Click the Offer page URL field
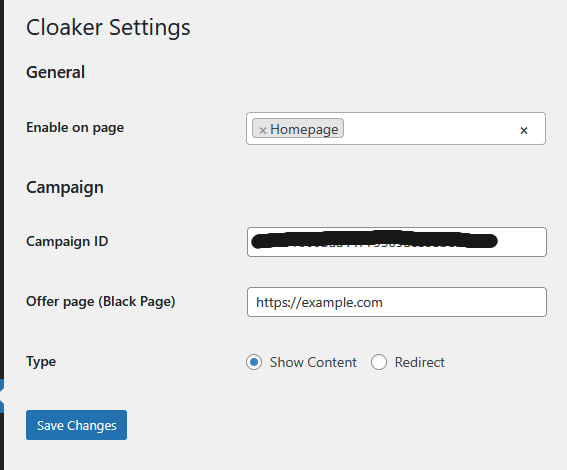This screenshot has height=470, width=567. pos(397,302)
